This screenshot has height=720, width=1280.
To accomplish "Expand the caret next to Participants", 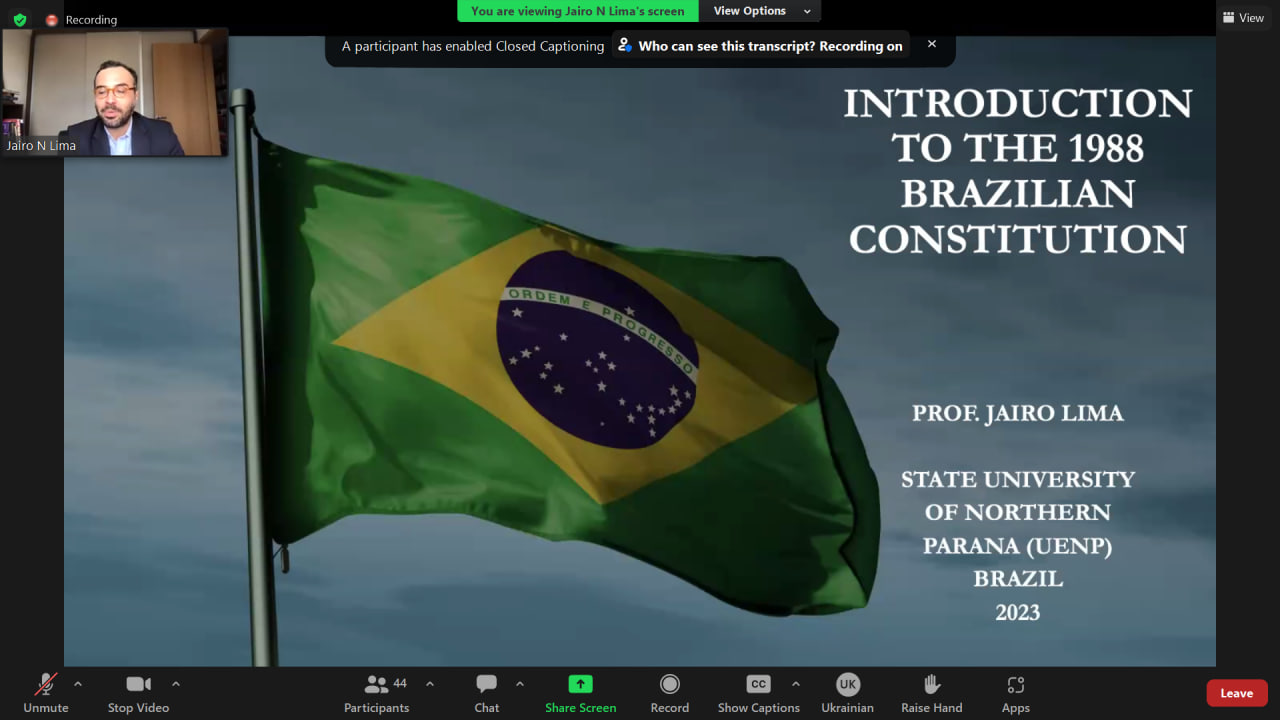I will point(430,684).
